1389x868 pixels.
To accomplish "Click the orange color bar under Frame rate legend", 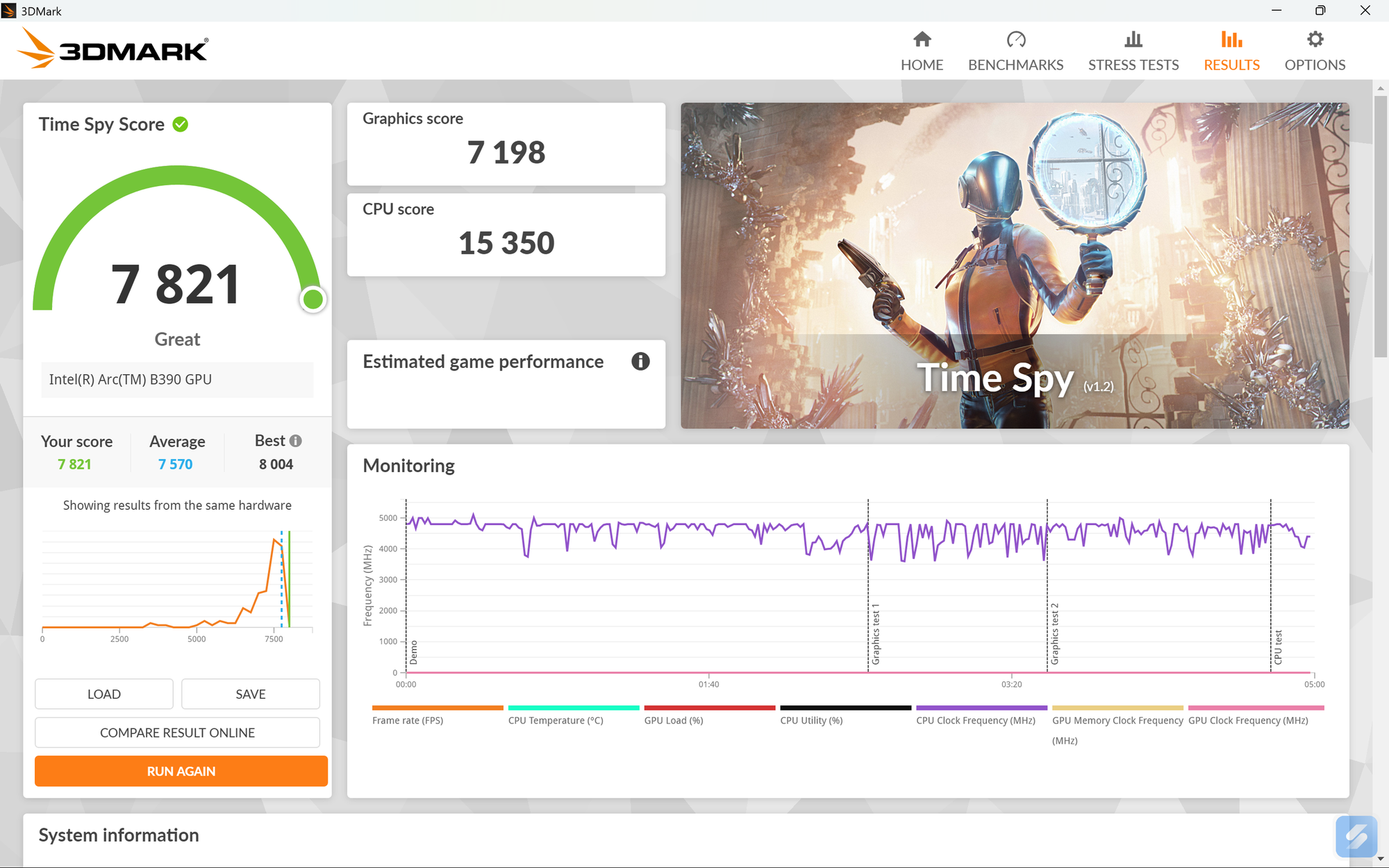I will click(x=438, y=709).
